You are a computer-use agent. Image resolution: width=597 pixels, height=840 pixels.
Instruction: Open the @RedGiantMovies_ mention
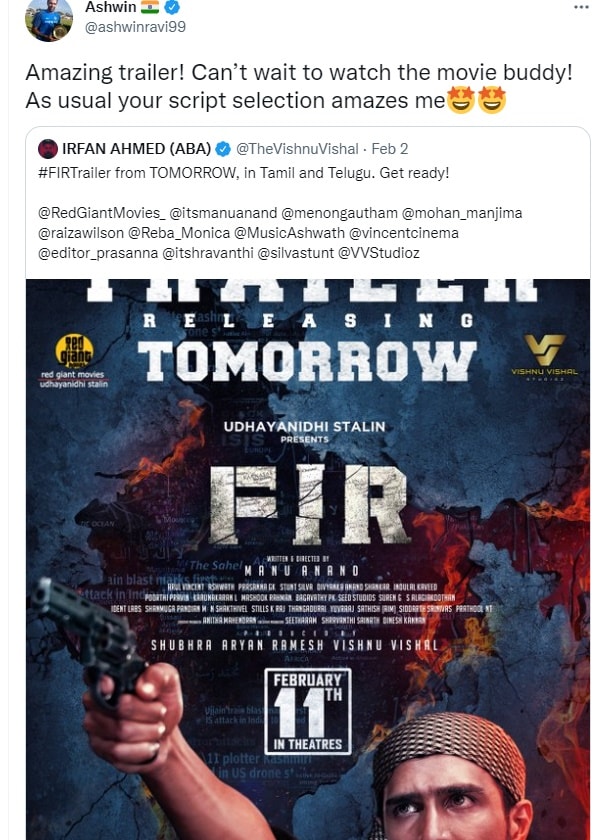(102, 213)
